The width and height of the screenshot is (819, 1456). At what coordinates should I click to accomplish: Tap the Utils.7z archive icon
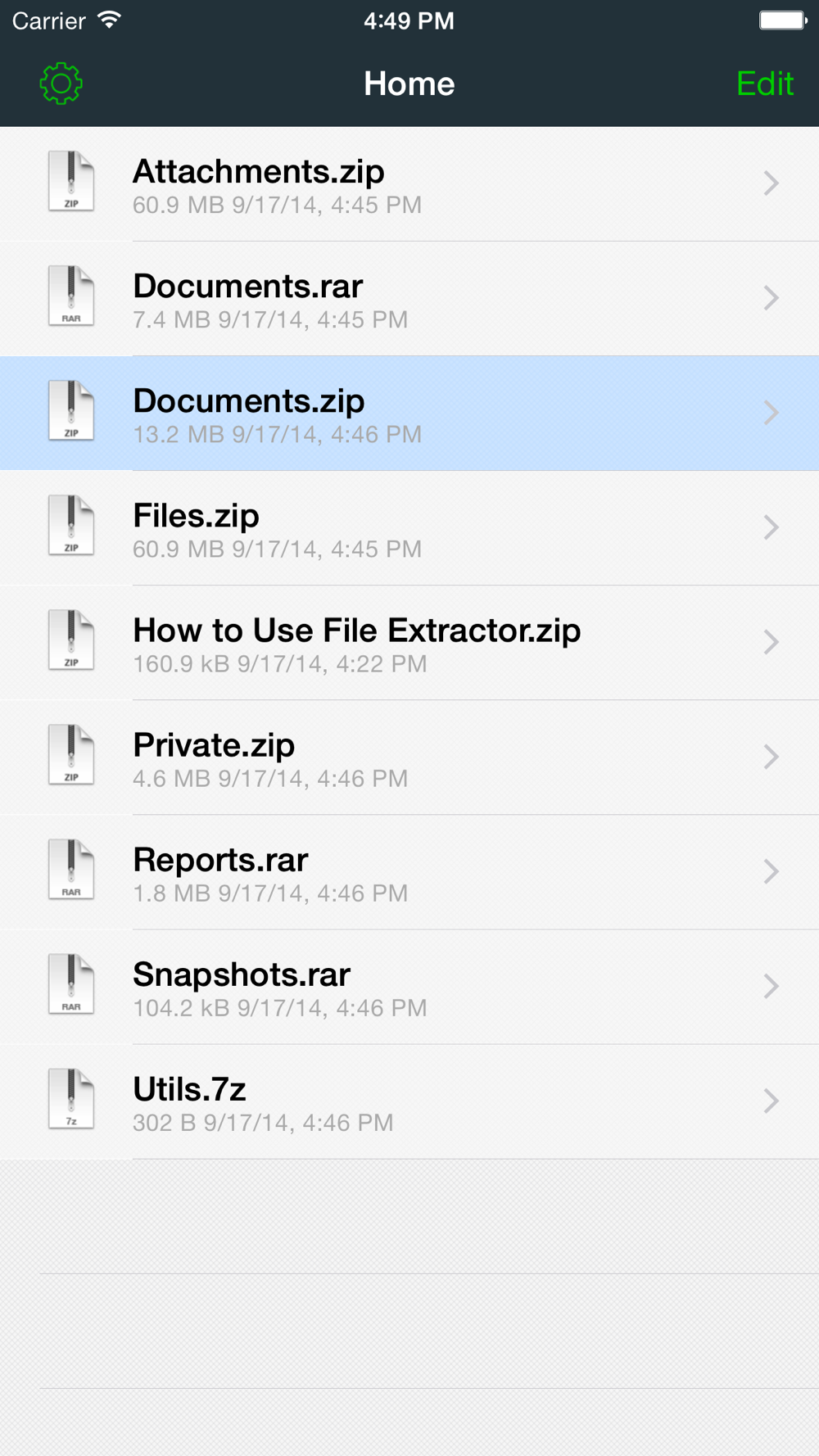click(71, 1098)
